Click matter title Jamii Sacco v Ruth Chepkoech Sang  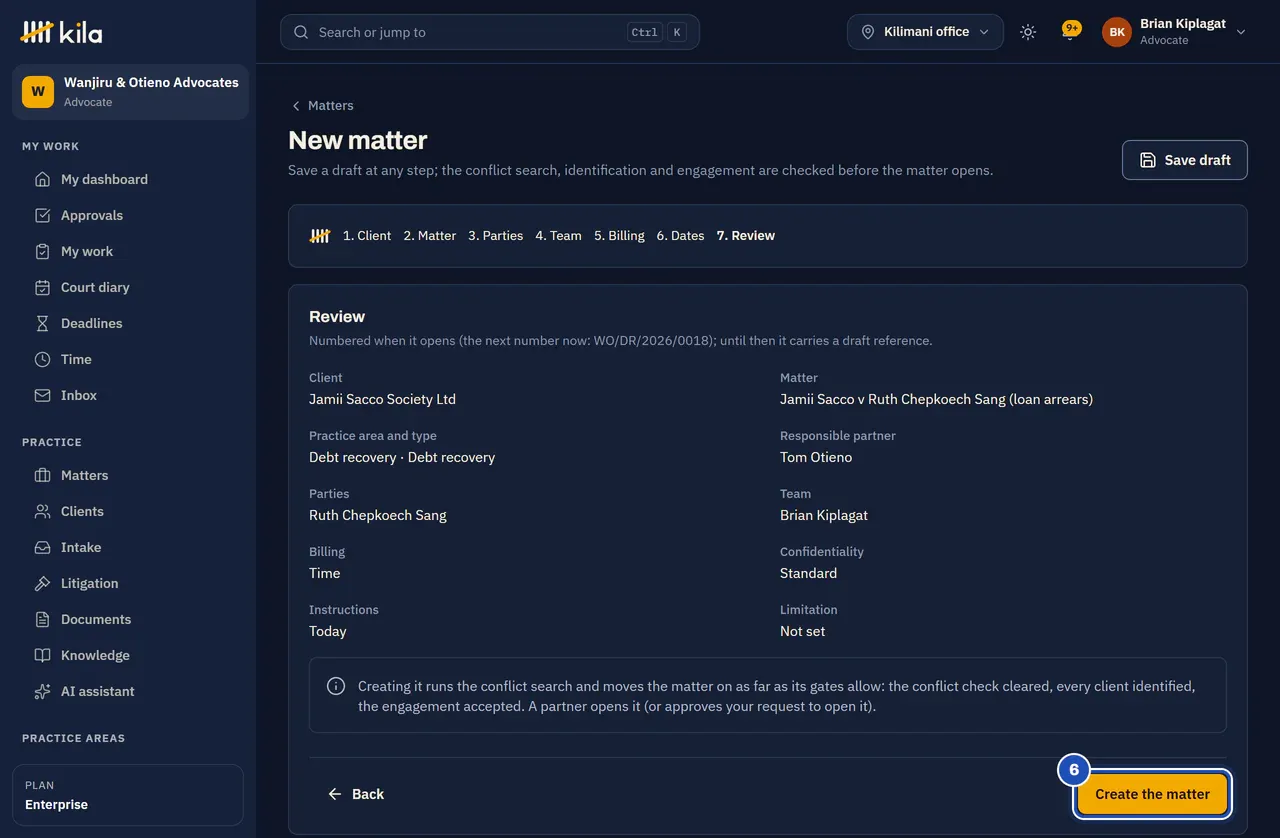(x=936, y=399)
